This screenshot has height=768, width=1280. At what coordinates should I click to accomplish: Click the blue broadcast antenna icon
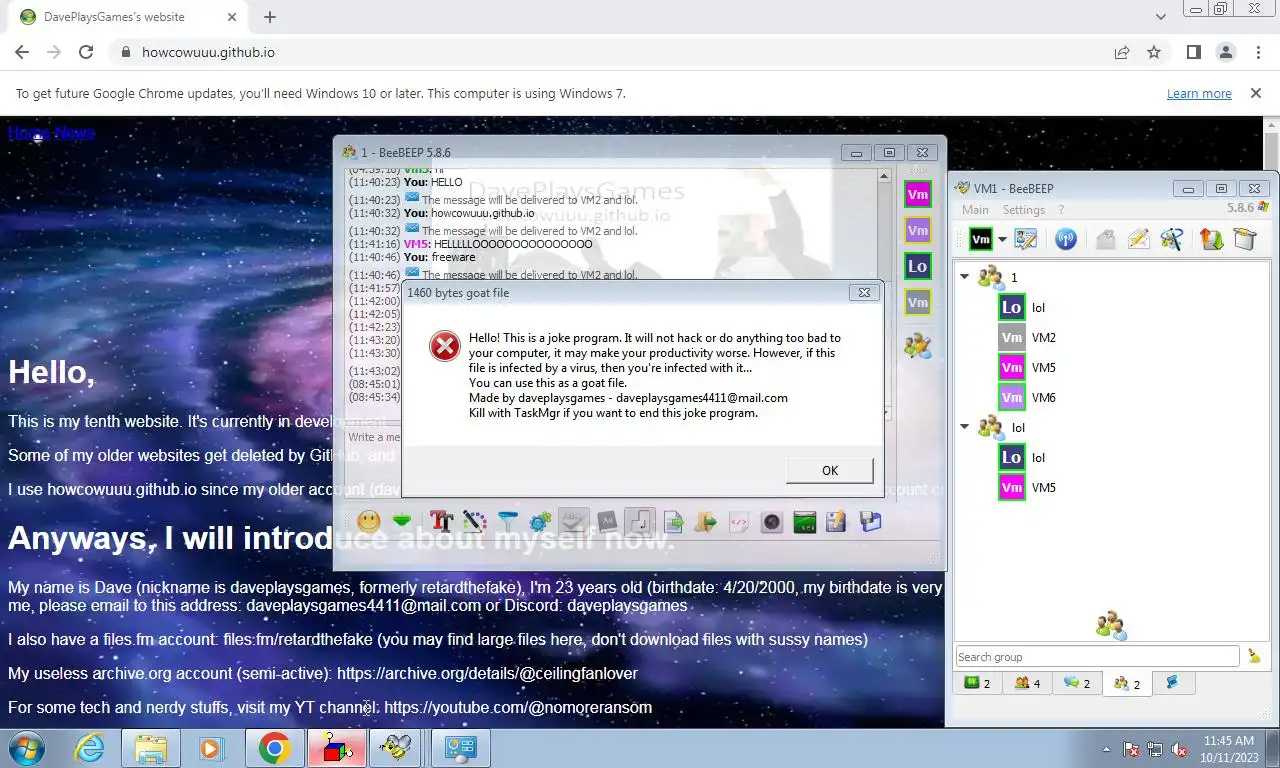pyautogui.click(x=1066, y=239)
